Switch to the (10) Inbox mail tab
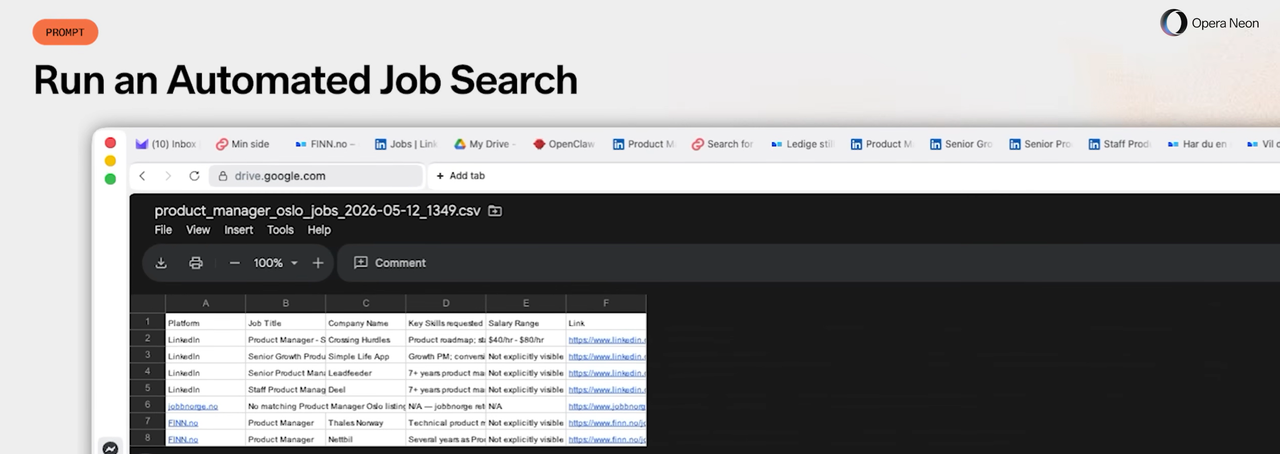Image resolution: width=1280 pixels, height=454 pixels. (166, 144)
